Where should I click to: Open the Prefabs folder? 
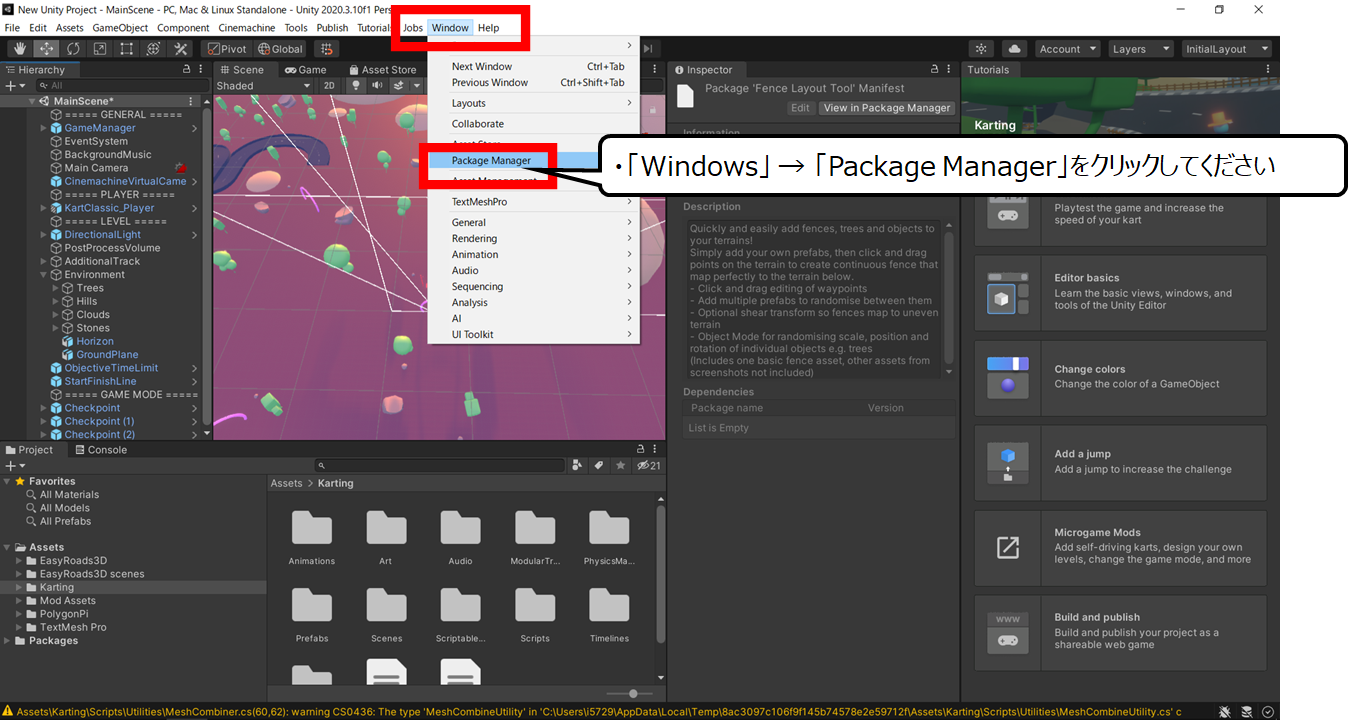pyautogui.click(x=312, y=614)
